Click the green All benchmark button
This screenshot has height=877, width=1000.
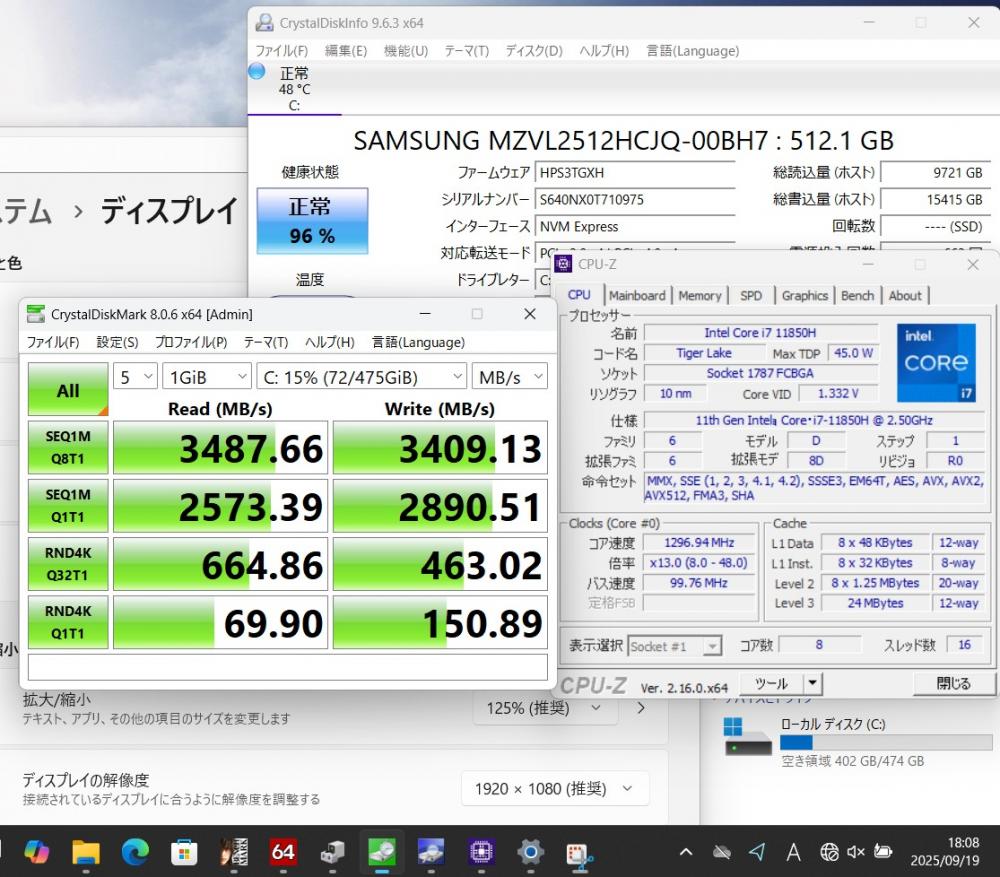tap(68, 390)
